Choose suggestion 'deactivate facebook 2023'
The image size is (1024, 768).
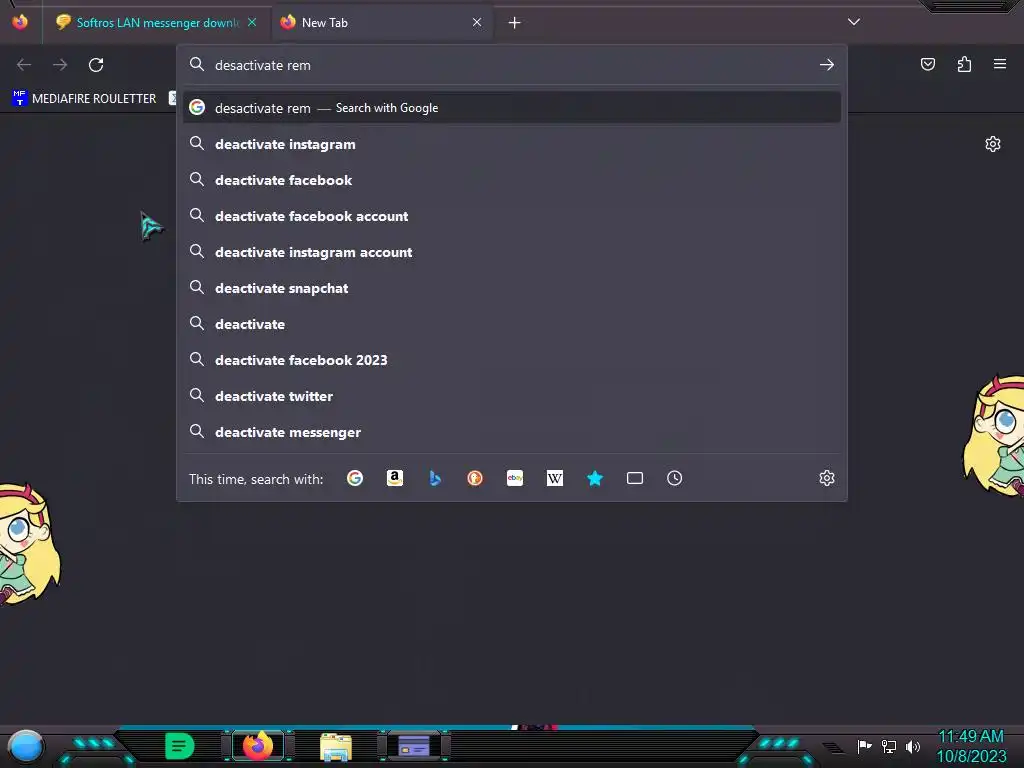(512, 360)
